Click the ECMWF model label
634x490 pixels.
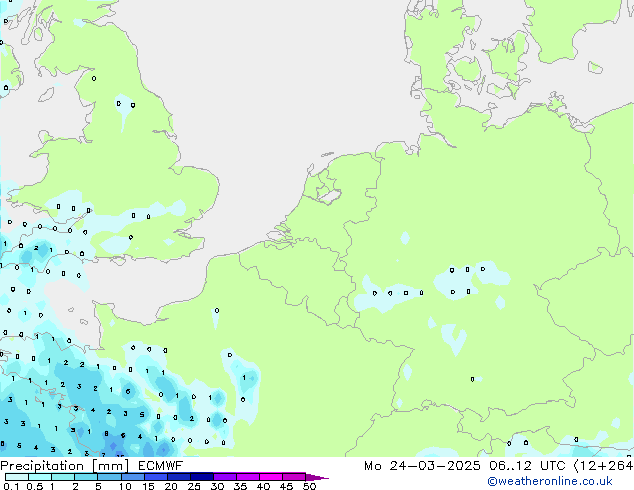(161, 466)
